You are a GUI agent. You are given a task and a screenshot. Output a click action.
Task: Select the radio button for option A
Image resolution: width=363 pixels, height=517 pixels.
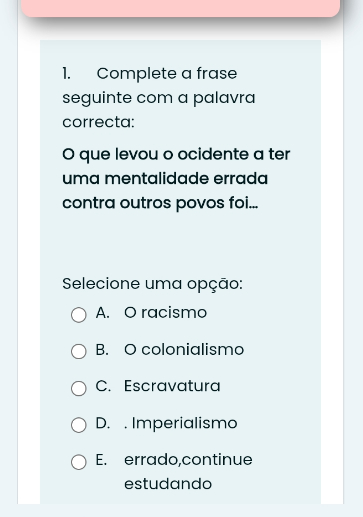[x=79, y=315]
